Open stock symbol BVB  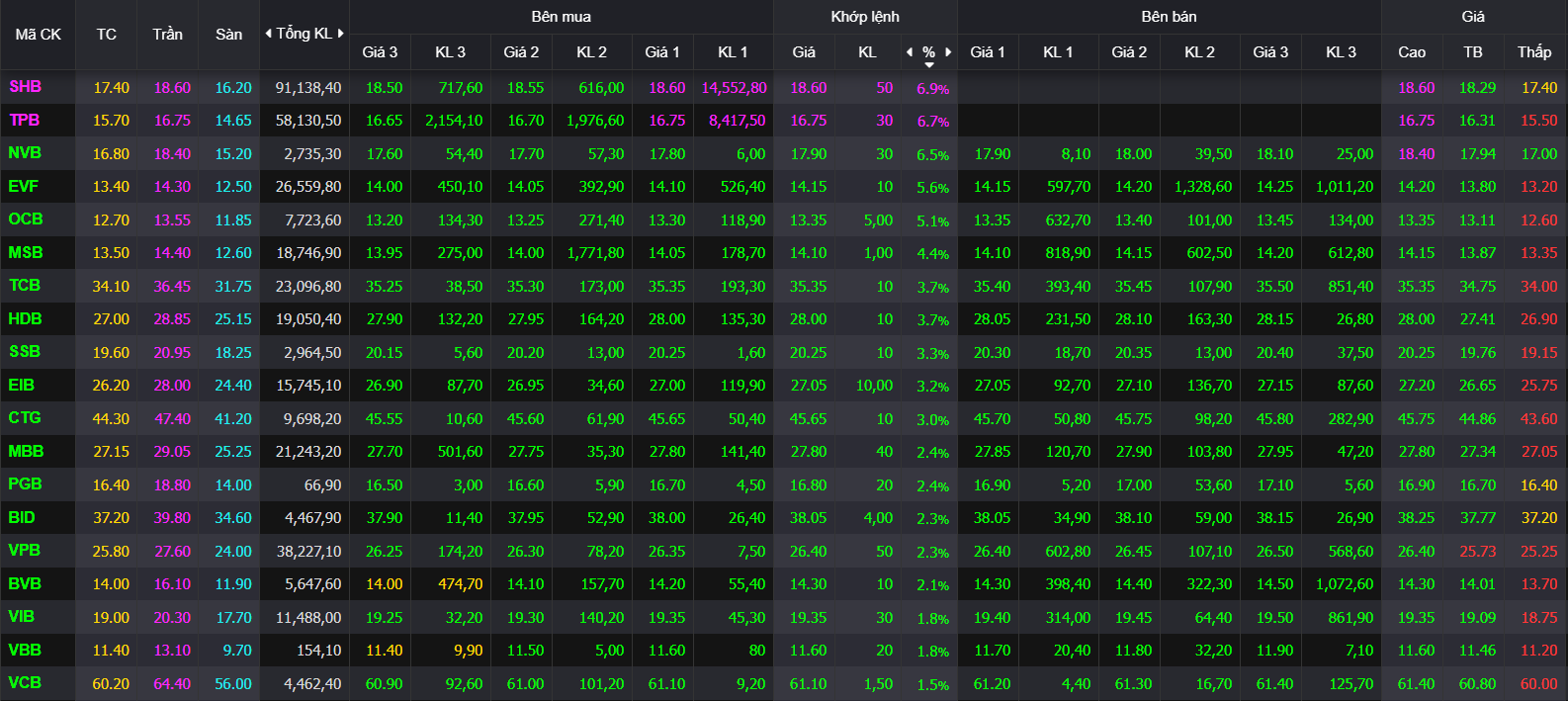(26, 583)
